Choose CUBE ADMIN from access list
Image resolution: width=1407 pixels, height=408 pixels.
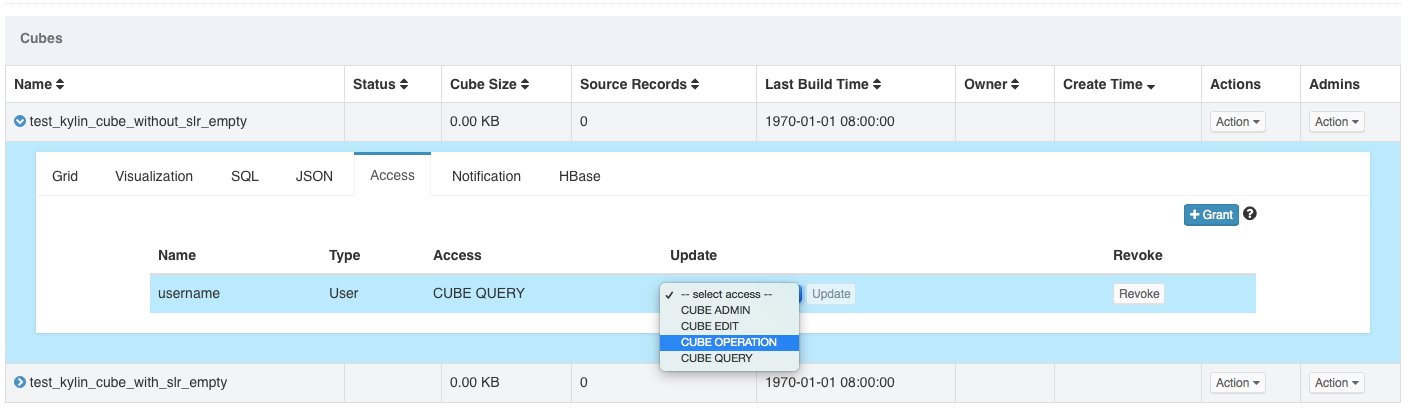715,310
